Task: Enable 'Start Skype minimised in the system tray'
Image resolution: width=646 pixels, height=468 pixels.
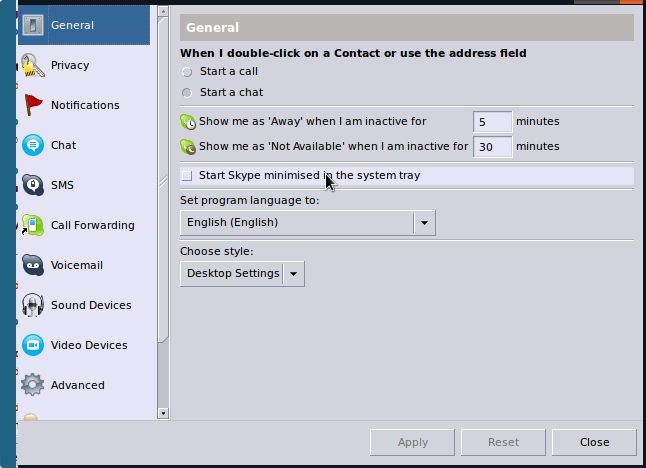Action: point(187,176)
